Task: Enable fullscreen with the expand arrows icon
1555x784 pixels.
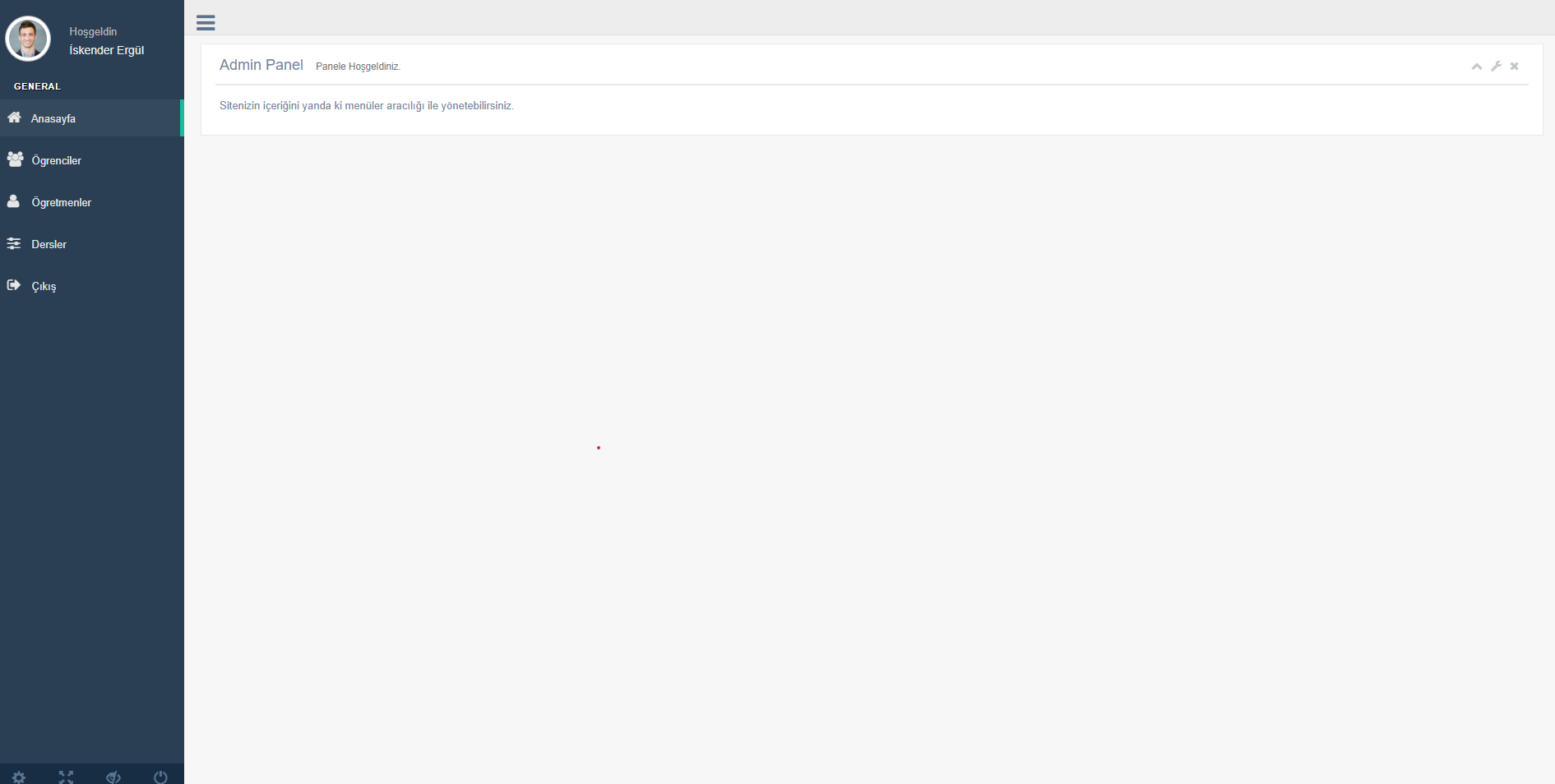Action: [66, 777]
